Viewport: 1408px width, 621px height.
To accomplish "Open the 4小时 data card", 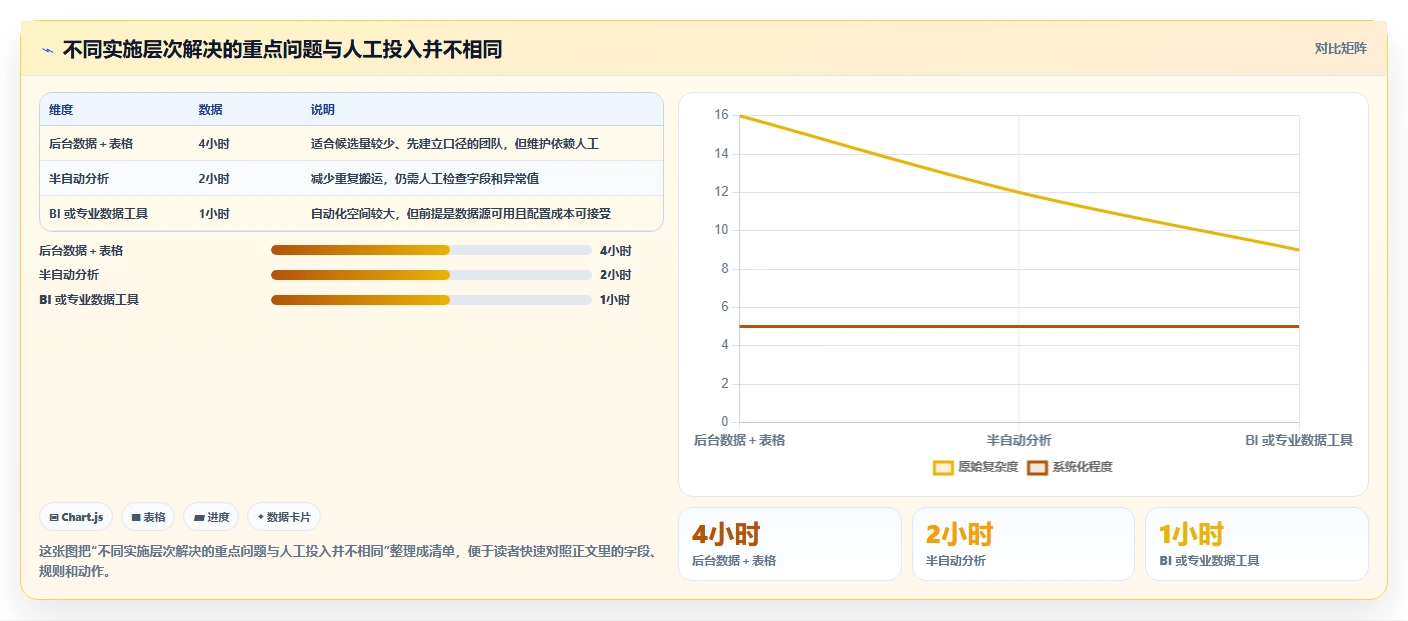I will [790, 544].
